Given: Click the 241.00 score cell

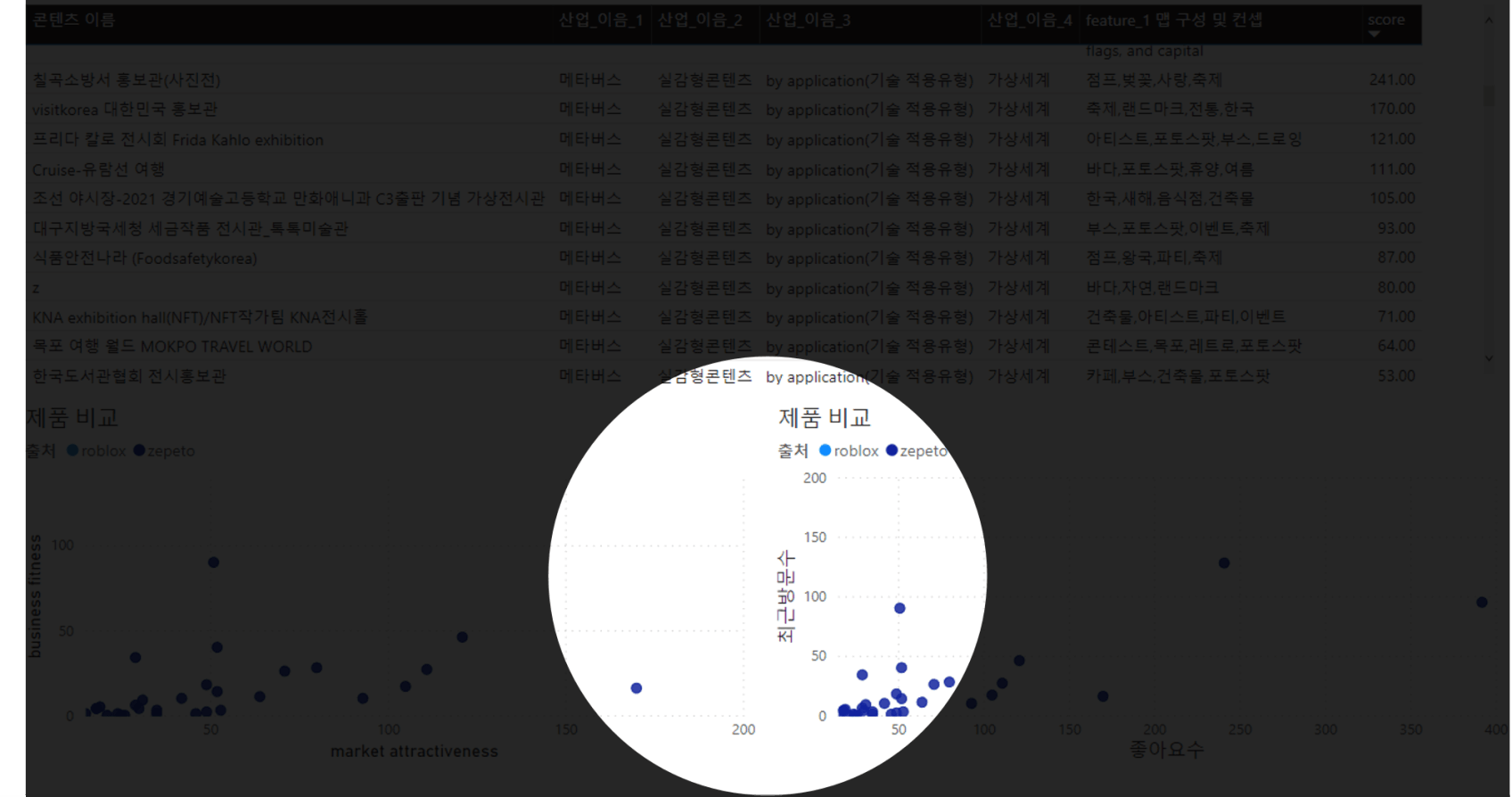Looking at the screenshot, I should point(1392,80).
